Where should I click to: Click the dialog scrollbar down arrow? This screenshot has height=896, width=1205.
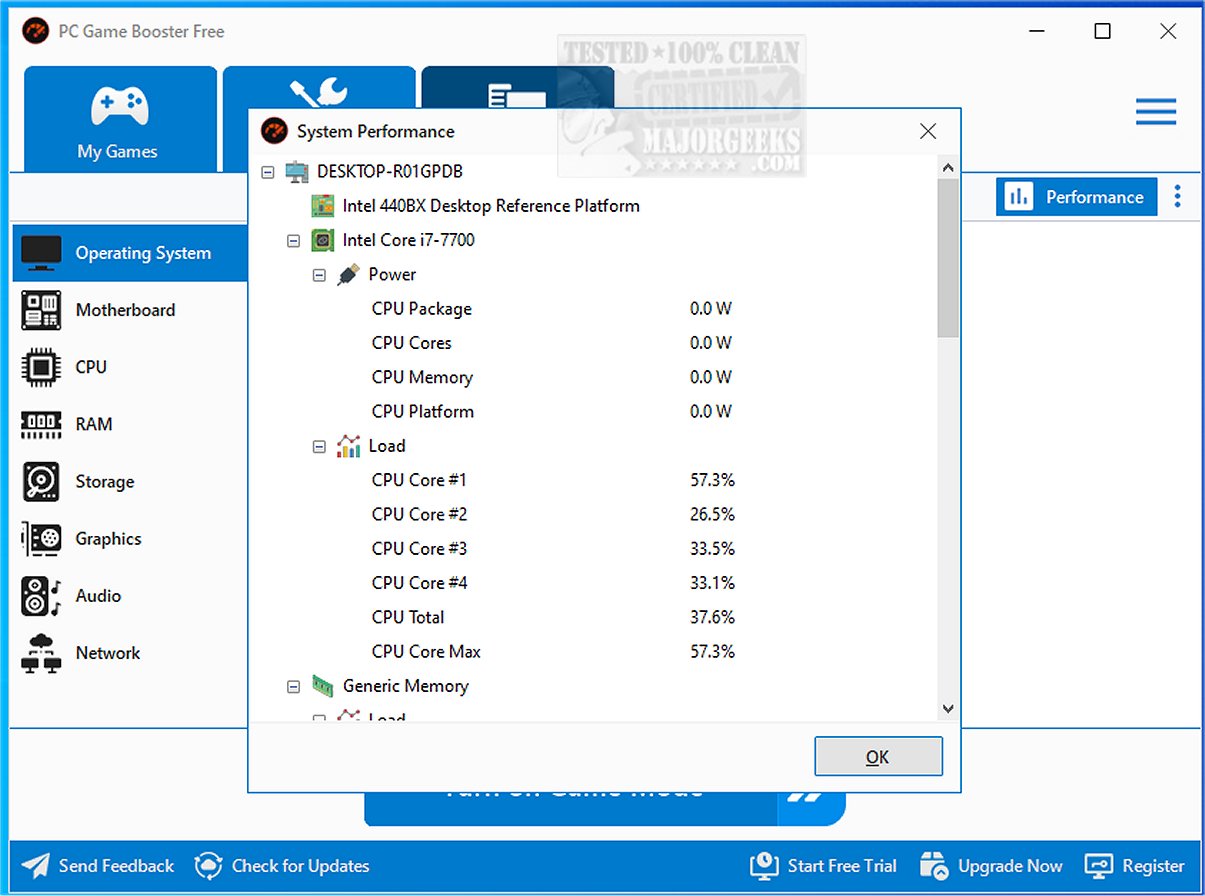[948, 708]
